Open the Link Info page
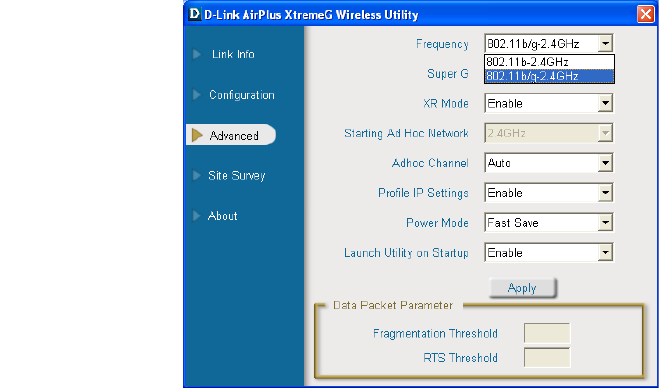Screen dimensions: 659x388 tap(233, 54)
